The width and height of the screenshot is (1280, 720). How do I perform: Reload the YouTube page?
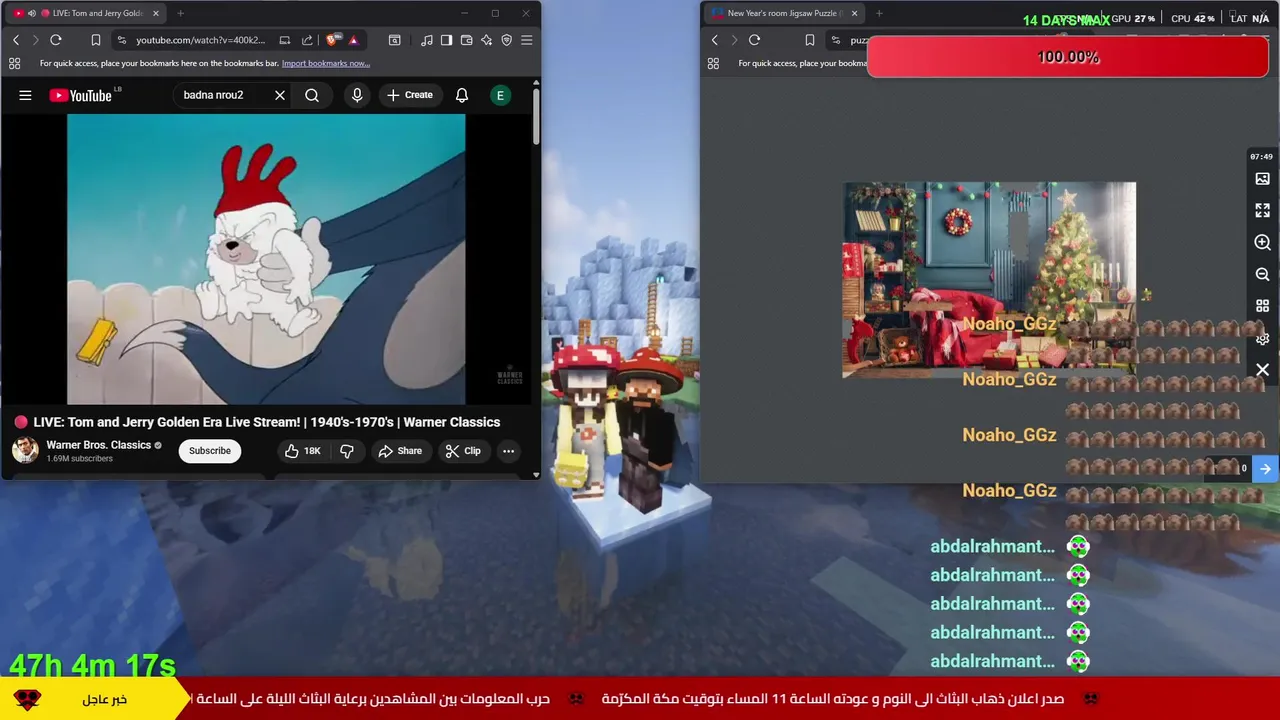(56, 40)
